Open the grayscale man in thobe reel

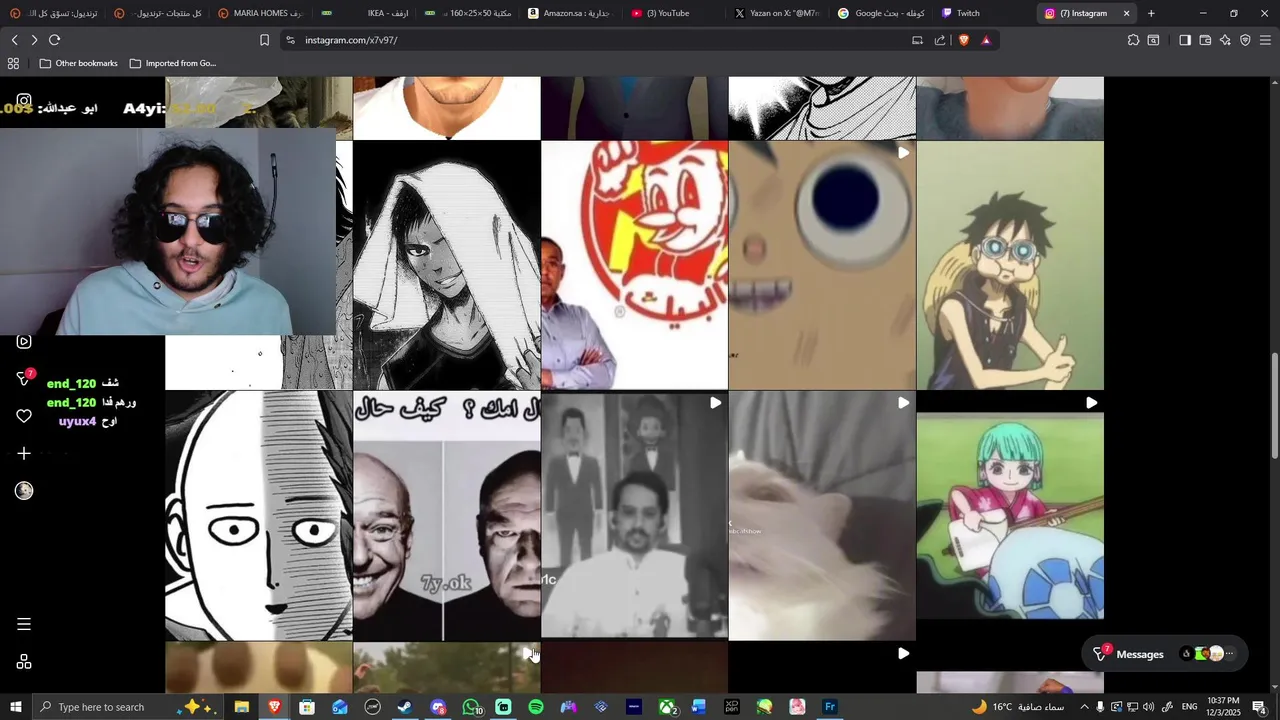(634, 515)
